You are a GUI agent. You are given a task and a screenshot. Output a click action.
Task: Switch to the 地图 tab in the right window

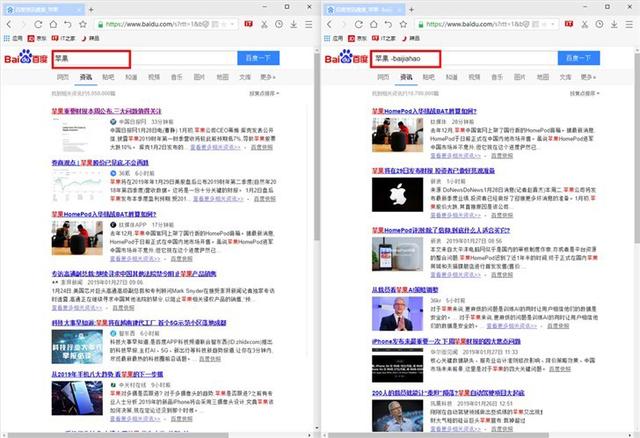coord(542,77)
